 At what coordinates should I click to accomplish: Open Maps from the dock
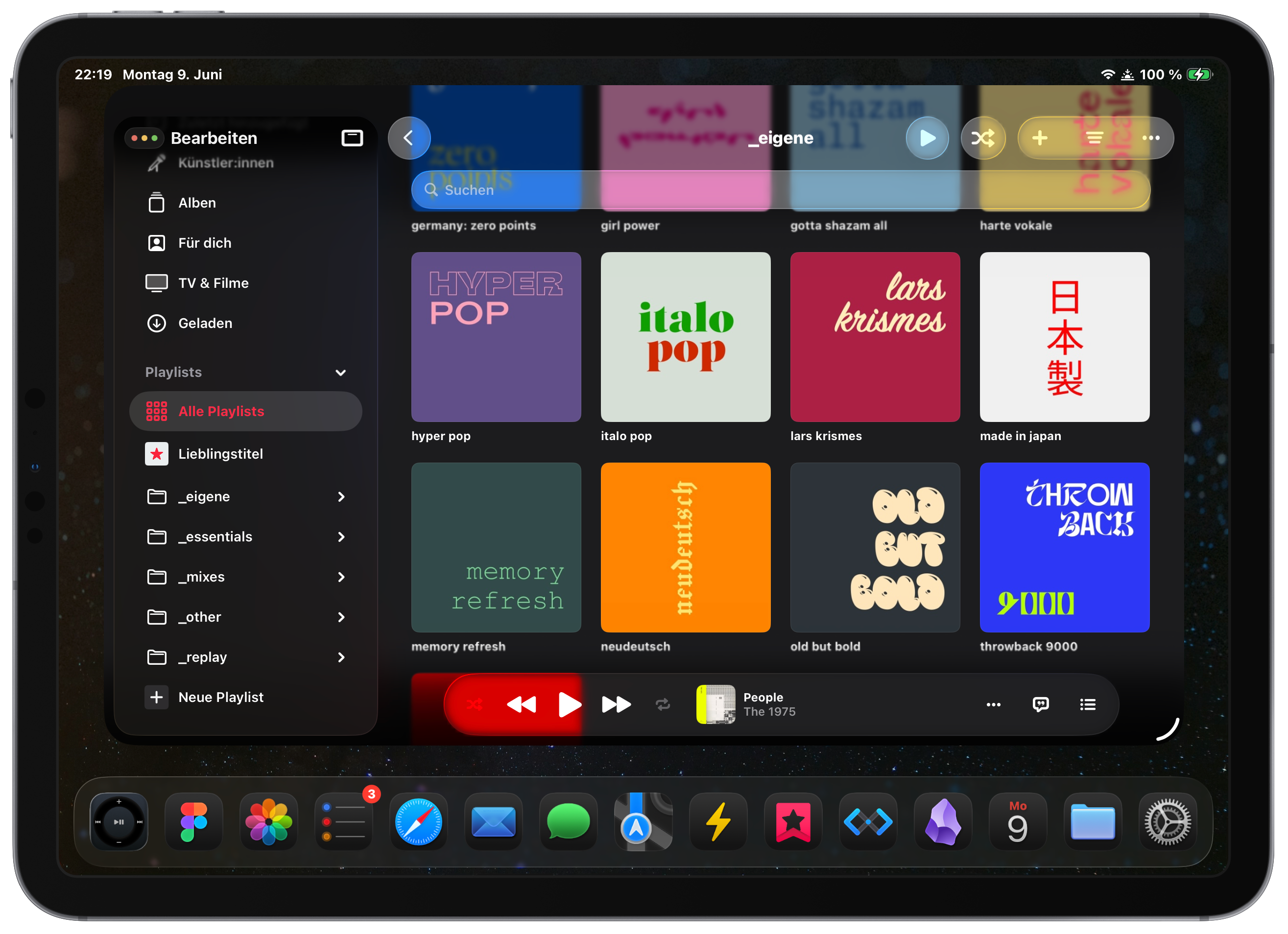pos(644,822)
